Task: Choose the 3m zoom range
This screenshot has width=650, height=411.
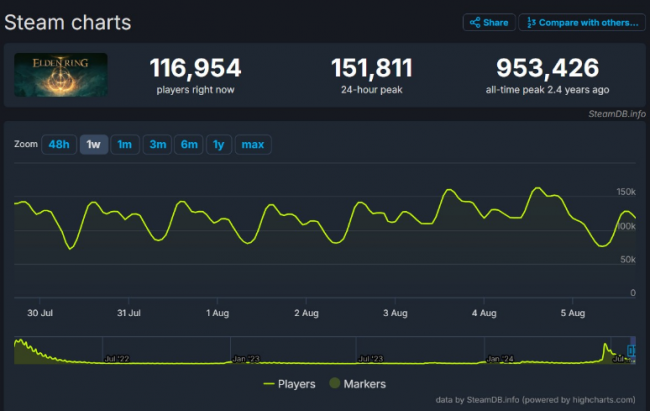Action: (x=157, y=145)
